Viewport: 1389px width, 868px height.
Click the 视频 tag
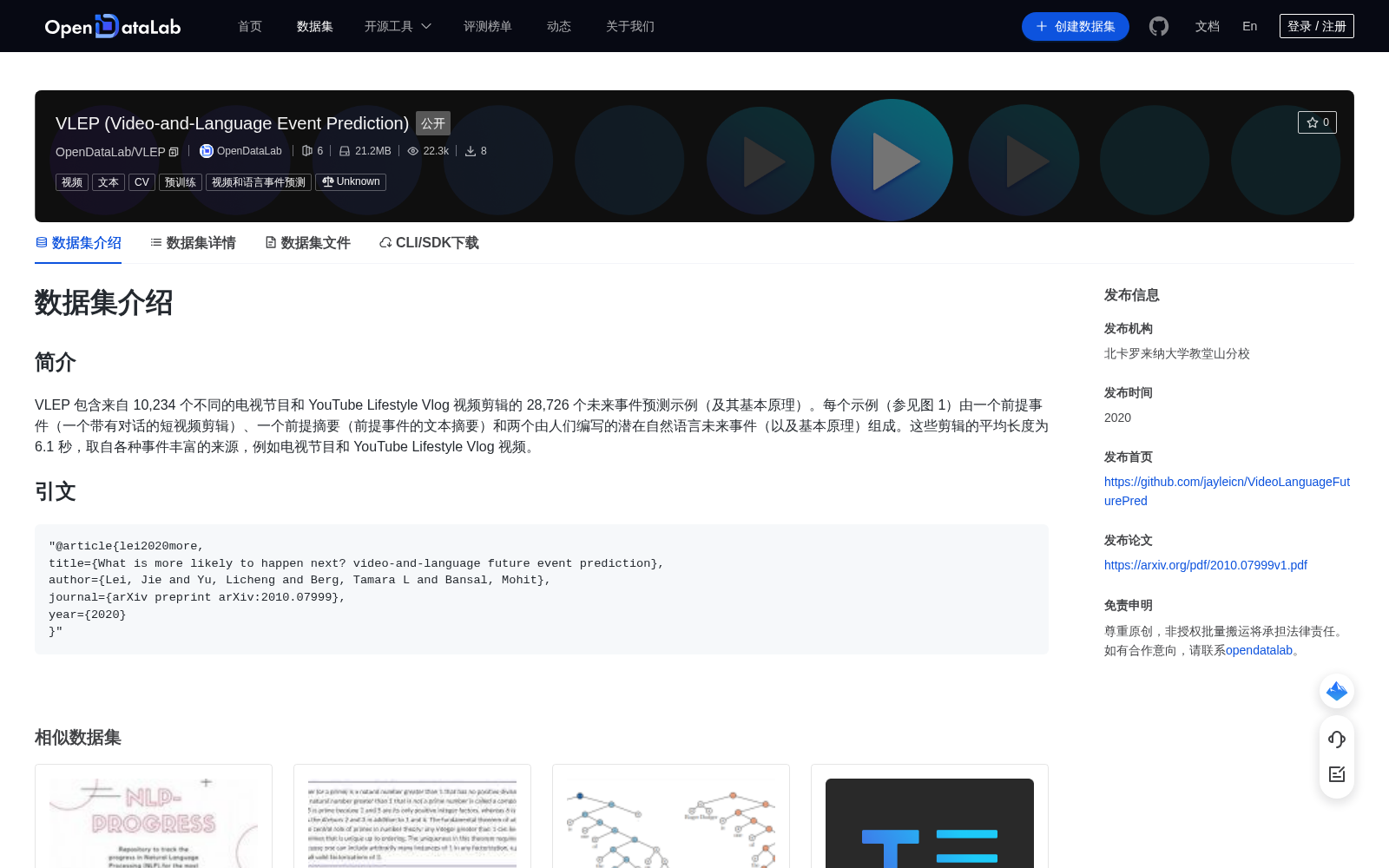tap(72, 182)
